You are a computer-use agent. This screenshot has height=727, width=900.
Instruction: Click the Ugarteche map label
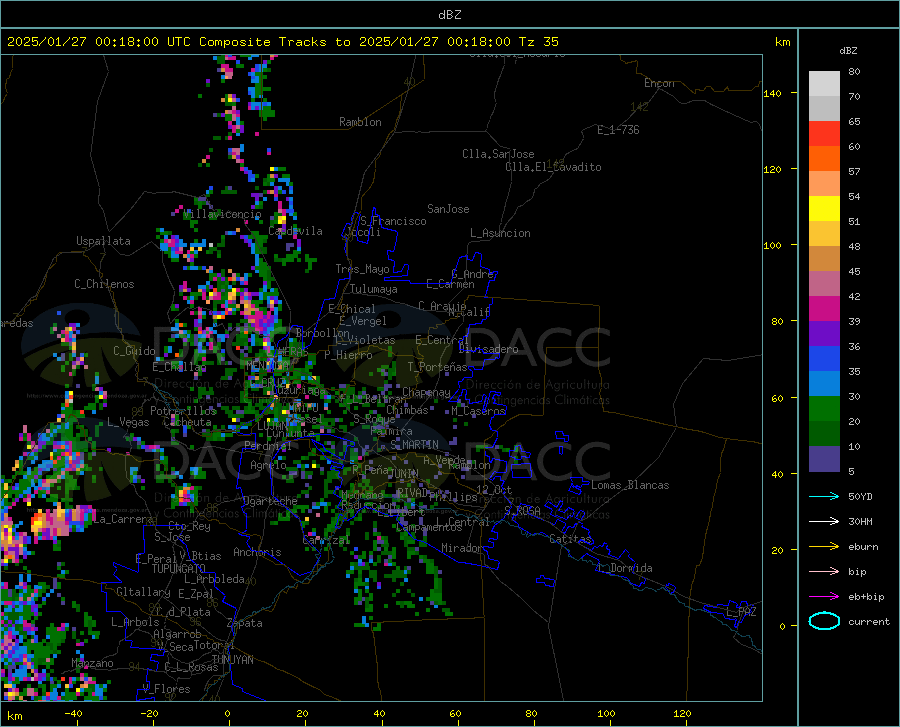(x=270, y=501)
